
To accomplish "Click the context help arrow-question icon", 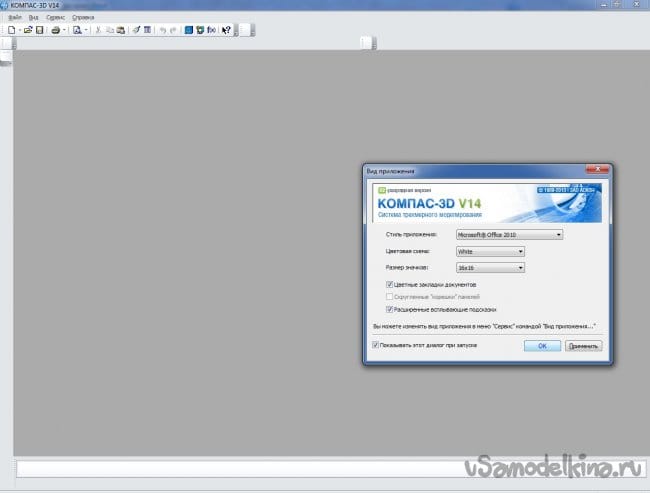I will pos(226,30).
